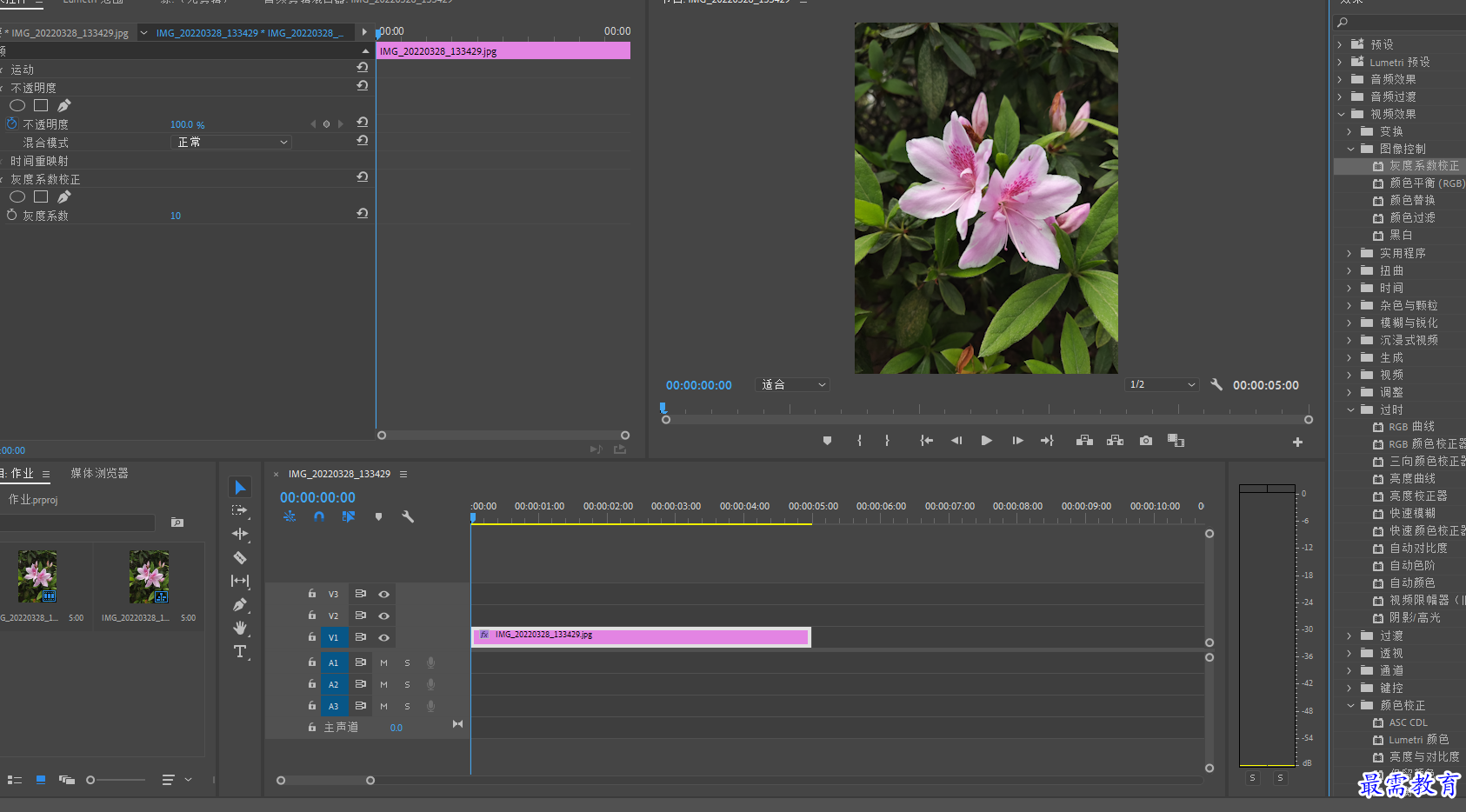
Task: Click Go to In point button
Action: pyautogui.click(x=927, y=441)
